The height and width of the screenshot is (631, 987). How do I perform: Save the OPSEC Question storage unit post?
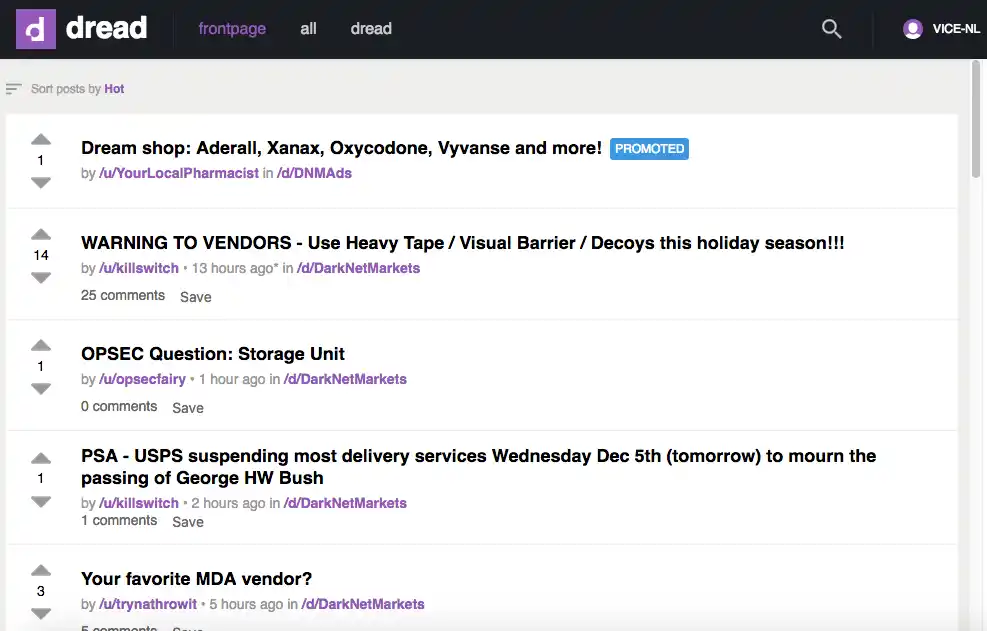[x=188, y=408]
